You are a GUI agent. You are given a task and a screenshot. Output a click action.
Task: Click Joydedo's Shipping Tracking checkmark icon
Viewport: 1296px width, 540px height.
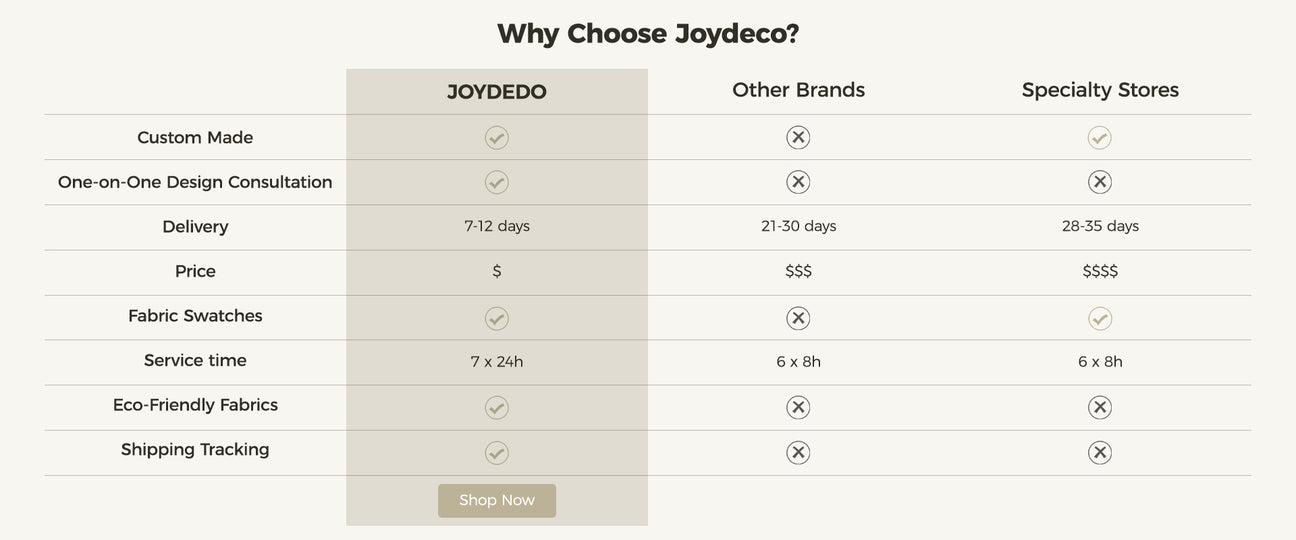(x=497, y=453)
